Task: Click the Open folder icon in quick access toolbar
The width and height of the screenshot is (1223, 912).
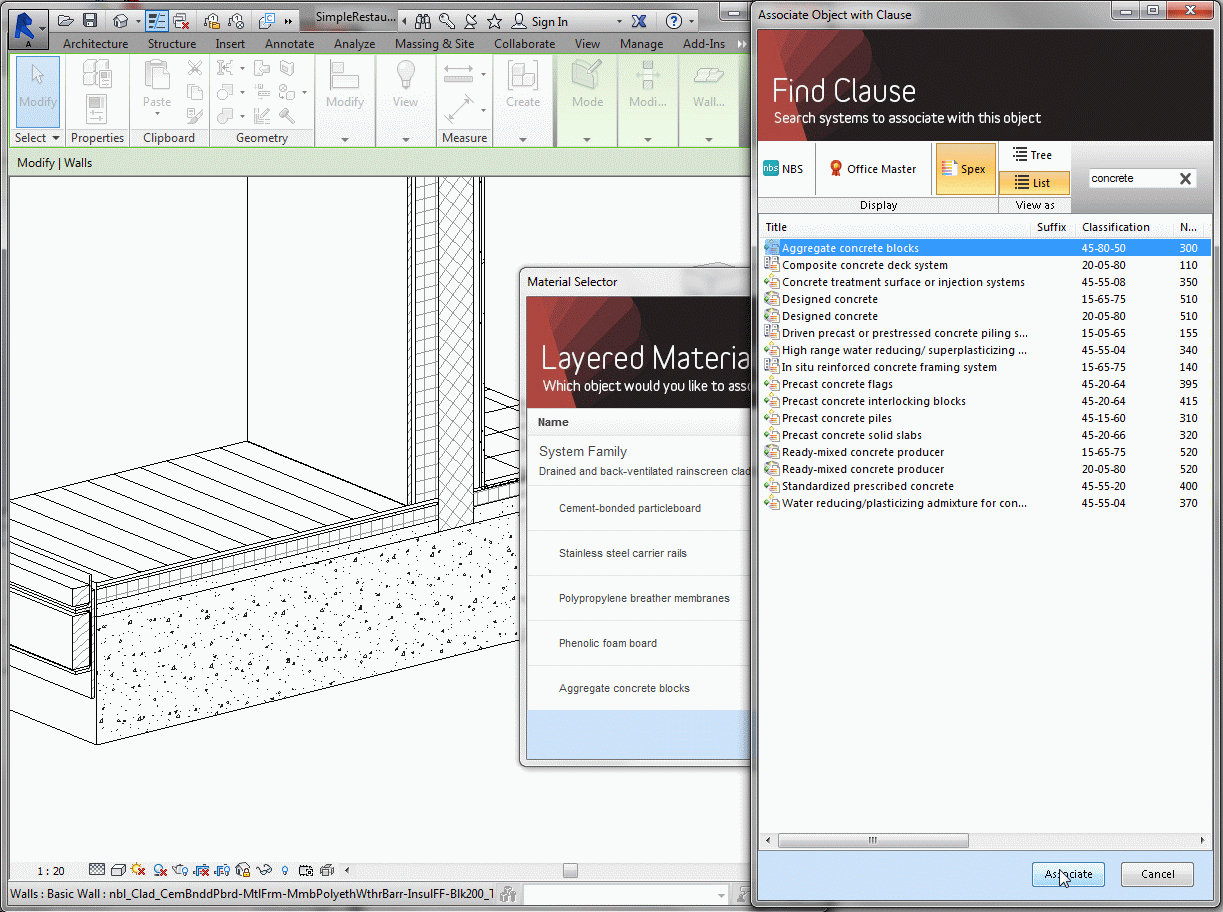Action: click(x=66, y=21)
